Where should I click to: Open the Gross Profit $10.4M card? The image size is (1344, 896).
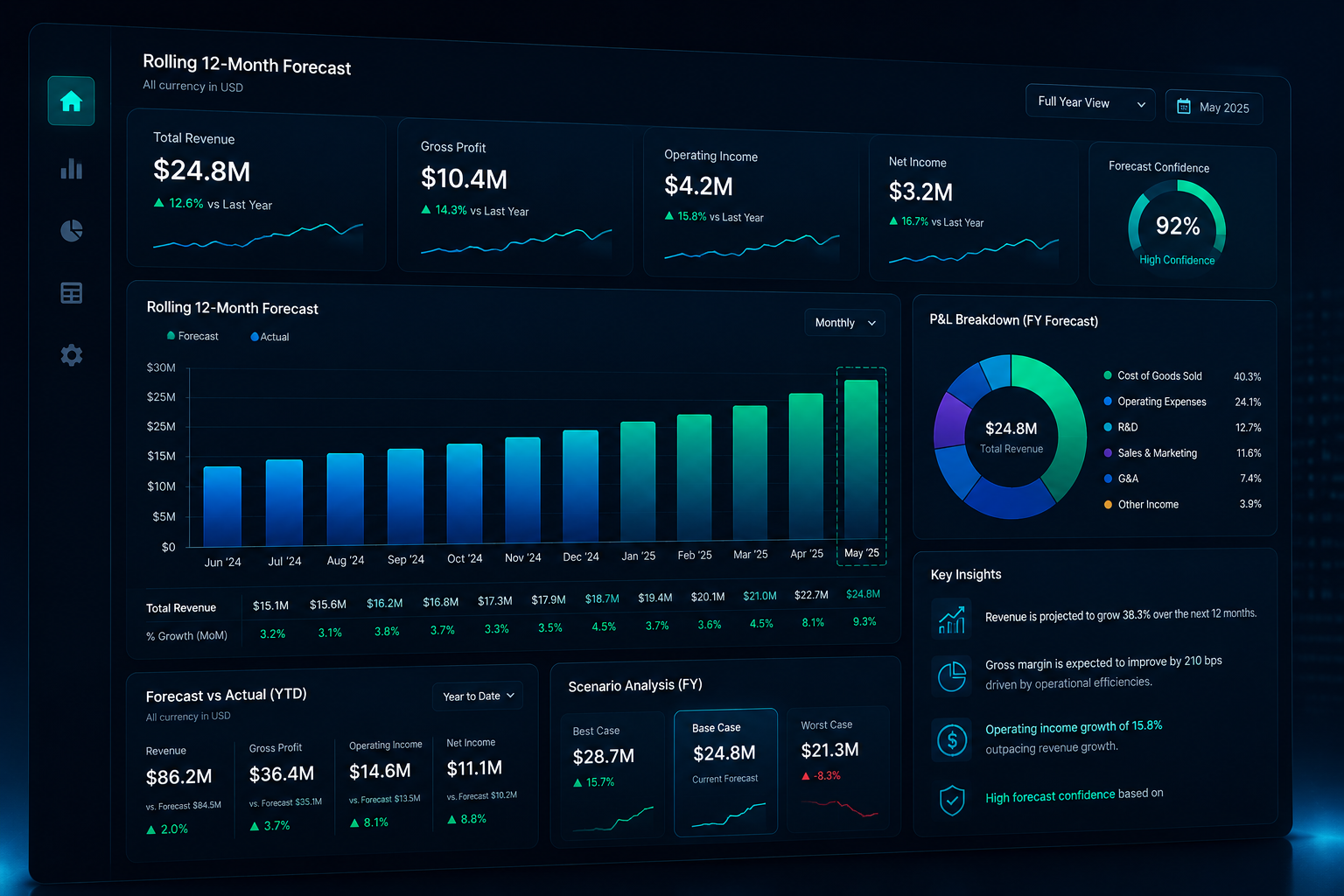coord(515,198)
